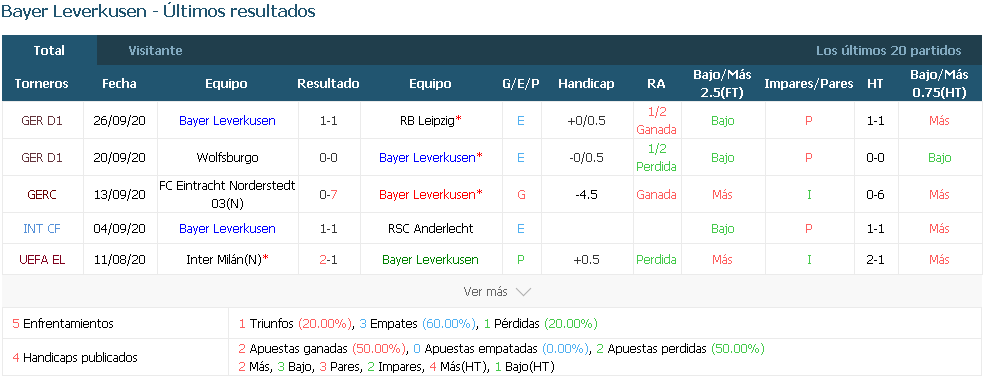Switch to the Visitante tab
Screen dimensions: 986x381
[x=155, y=50]
